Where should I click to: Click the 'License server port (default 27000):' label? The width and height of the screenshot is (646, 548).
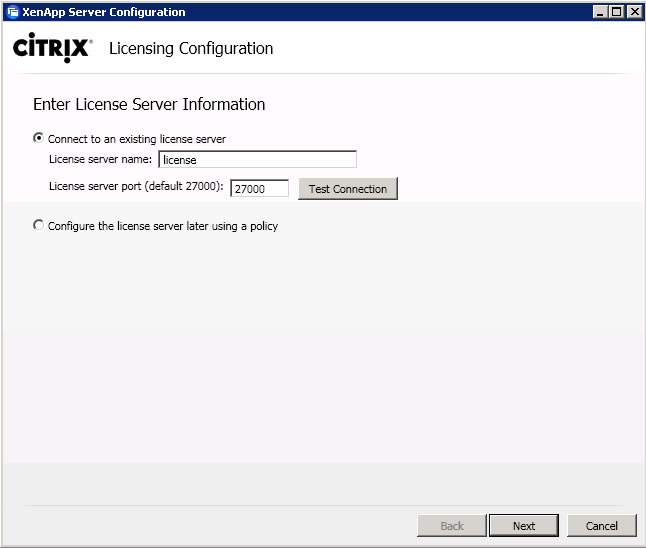point(136,186)
